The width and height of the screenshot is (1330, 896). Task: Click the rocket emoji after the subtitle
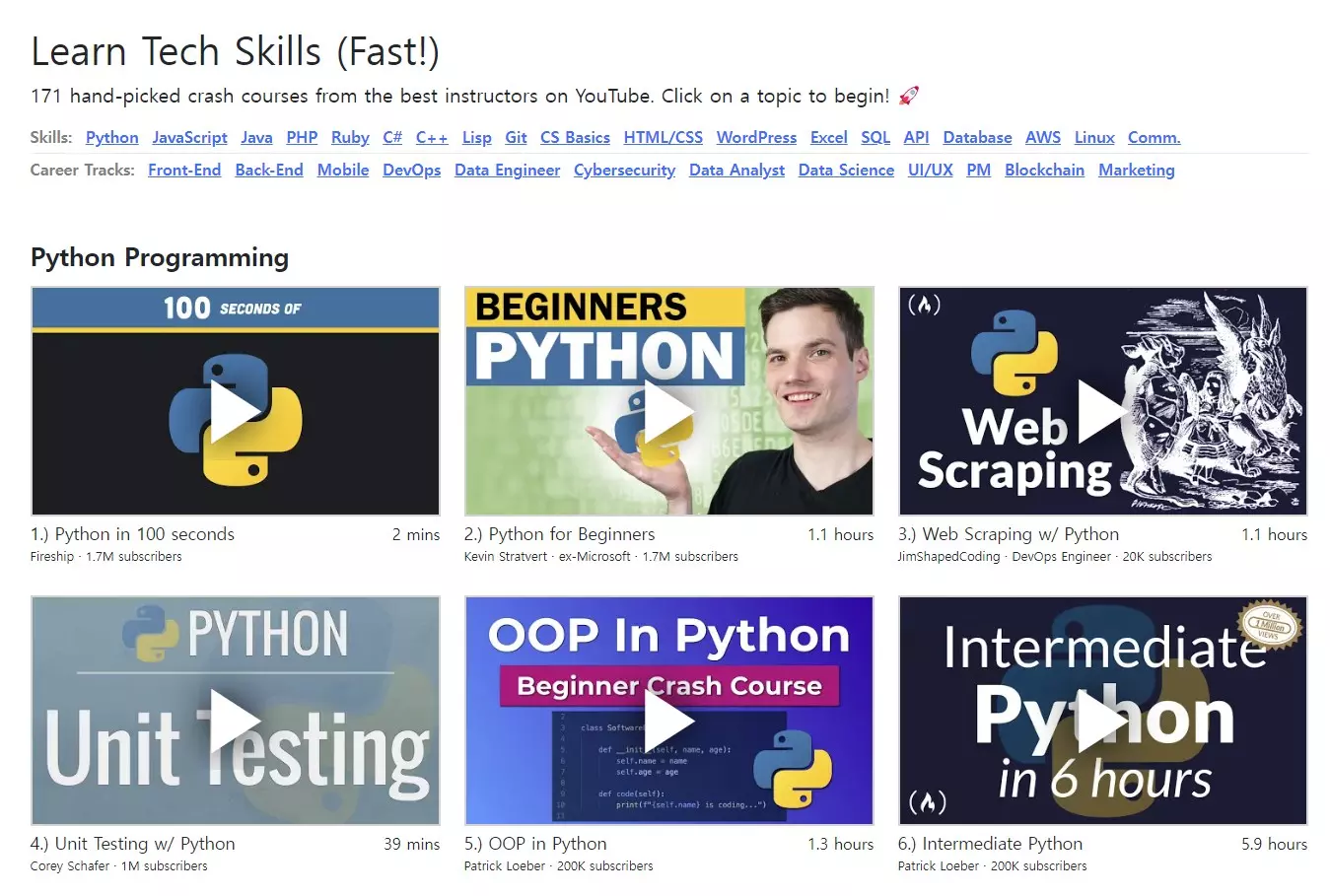coord(908,96)
